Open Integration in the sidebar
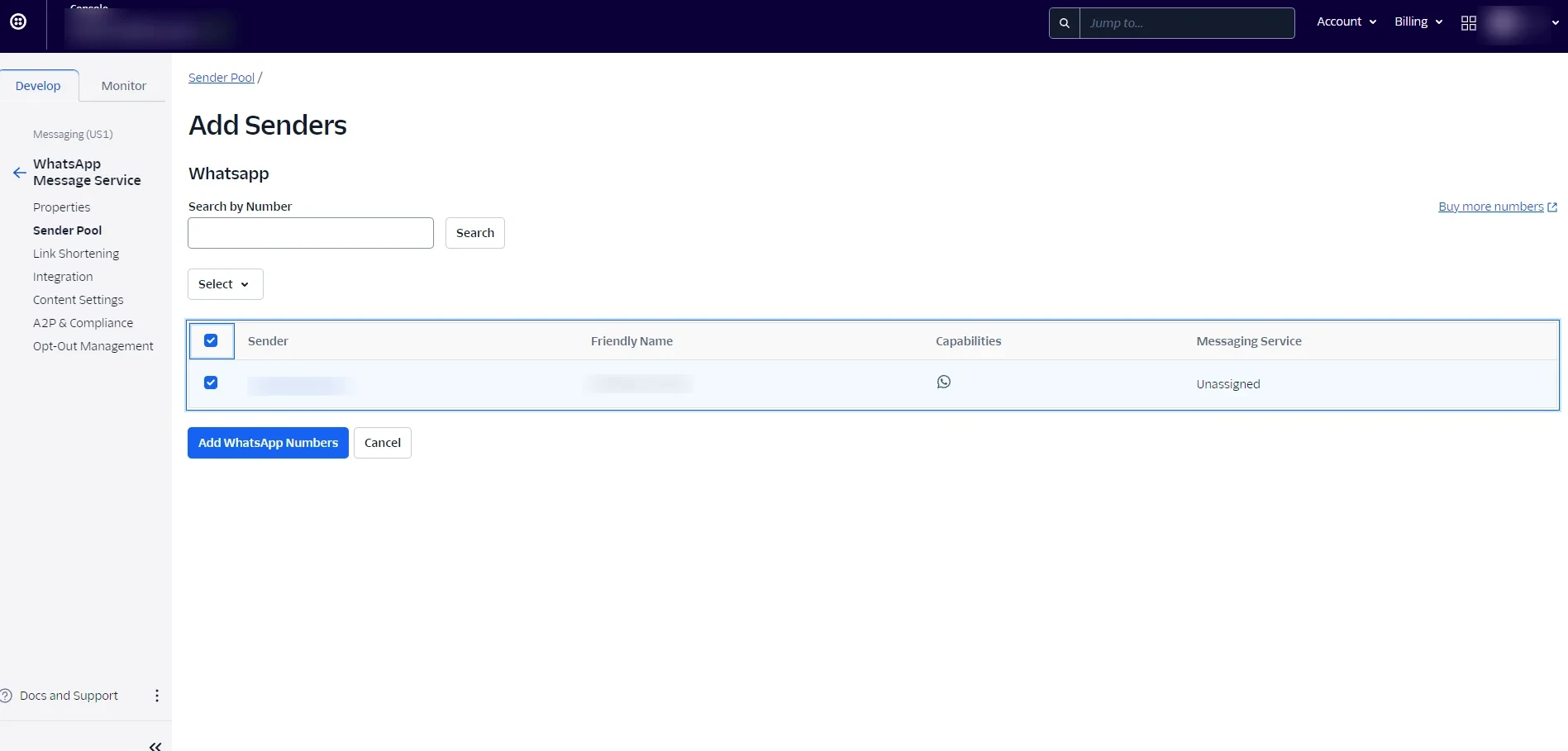The height and width of the screenshot is (751, 1568). coord(63,277)
